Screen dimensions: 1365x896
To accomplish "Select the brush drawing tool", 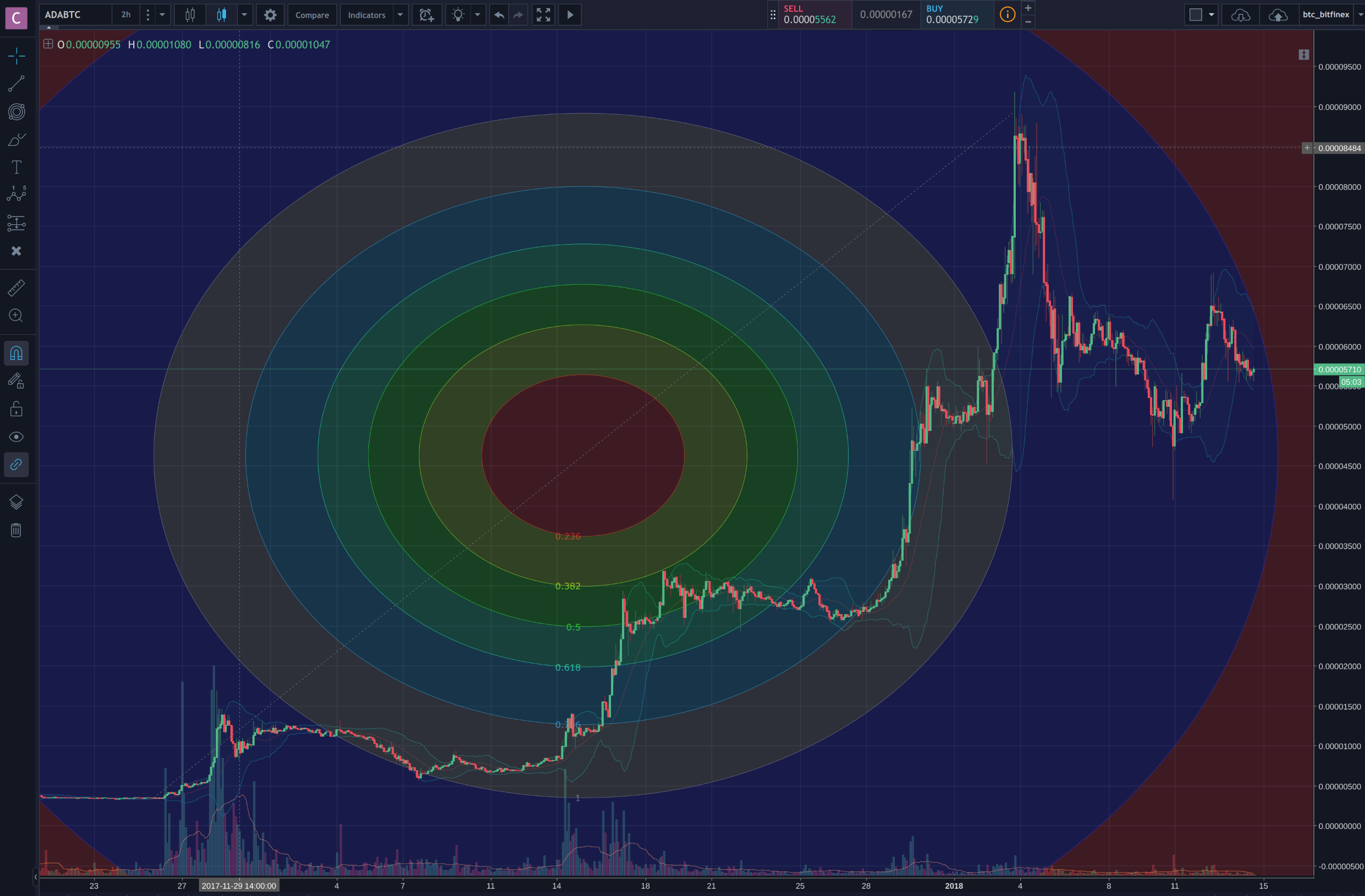I will point(16,139).
